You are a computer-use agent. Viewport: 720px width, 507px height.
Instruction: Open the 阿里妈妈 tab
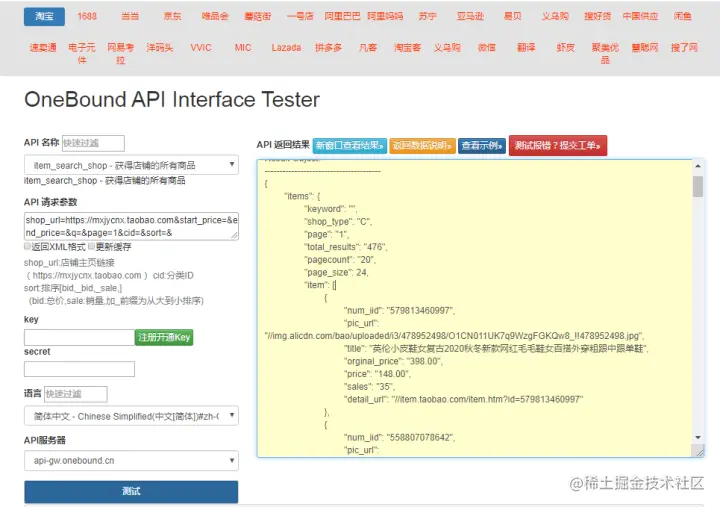385,17
